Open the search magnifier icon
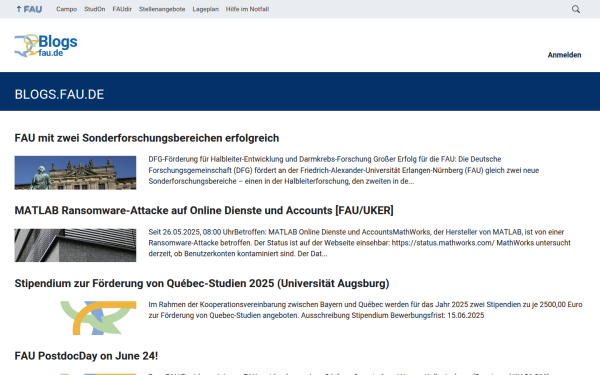 click(x=576, y=9)
